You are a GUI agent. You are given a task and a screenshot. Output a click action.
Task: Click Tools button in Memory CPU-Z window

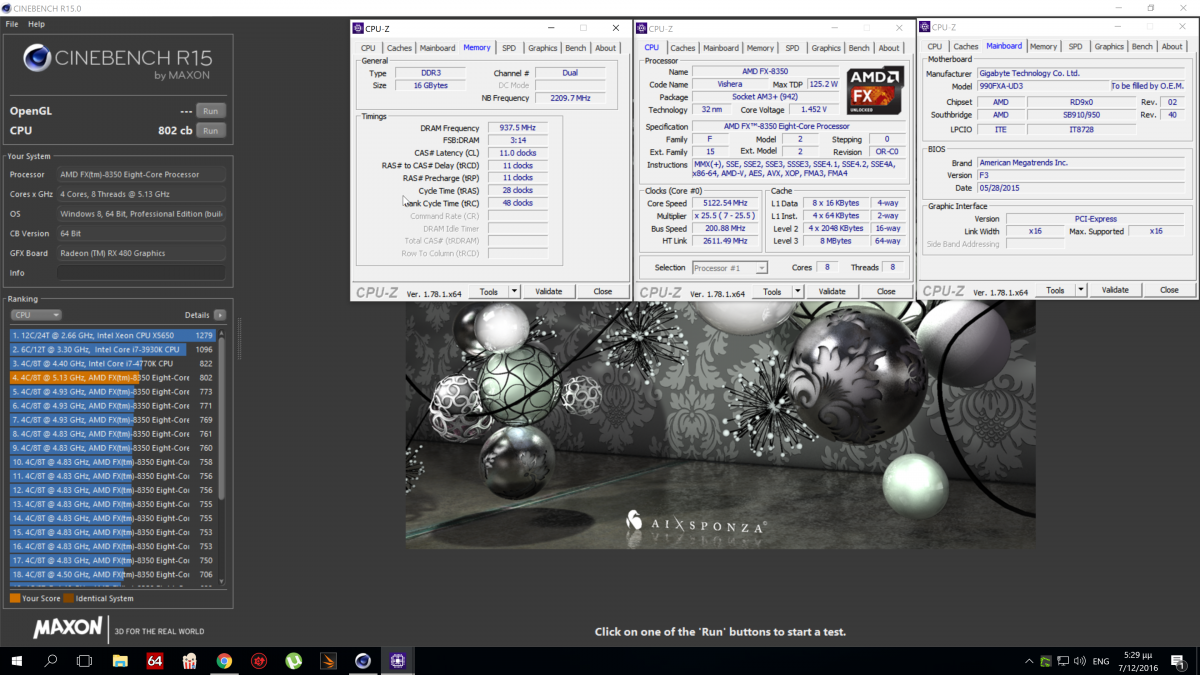coord(488,292)
